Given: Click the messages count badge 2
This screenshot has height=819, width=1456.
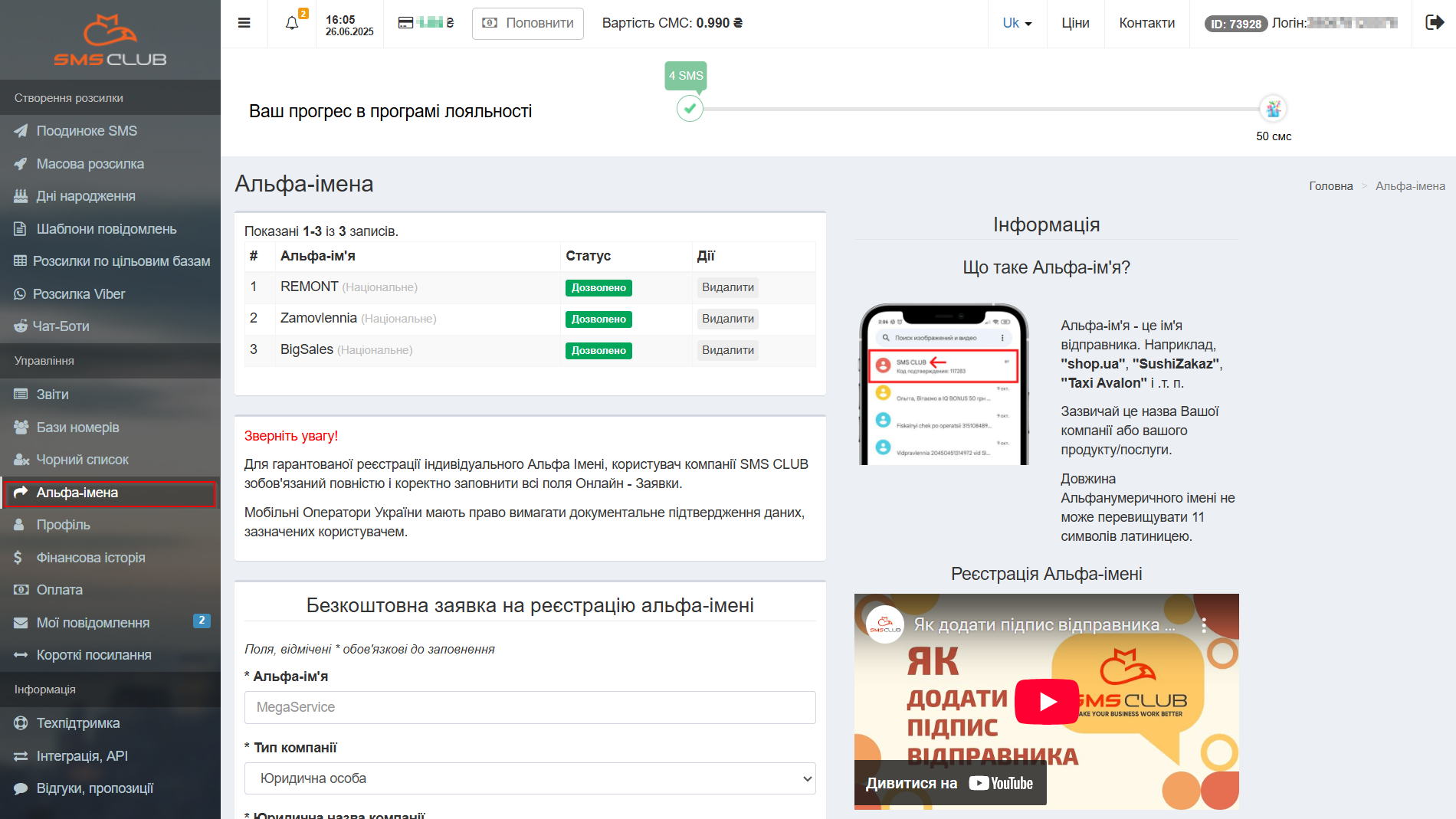Looking at the screenshot, I should coord(202,621).
